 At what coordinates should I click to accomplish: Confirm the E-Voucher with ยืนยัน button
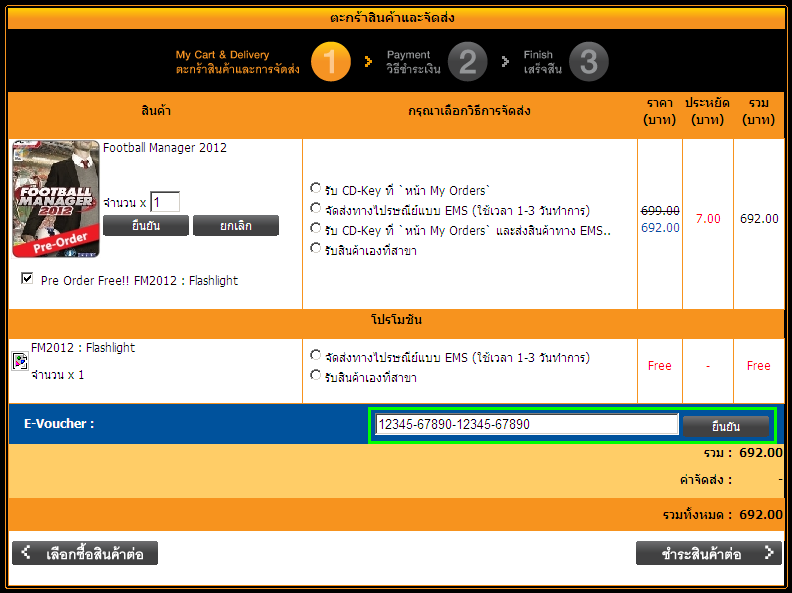point(726,426)
